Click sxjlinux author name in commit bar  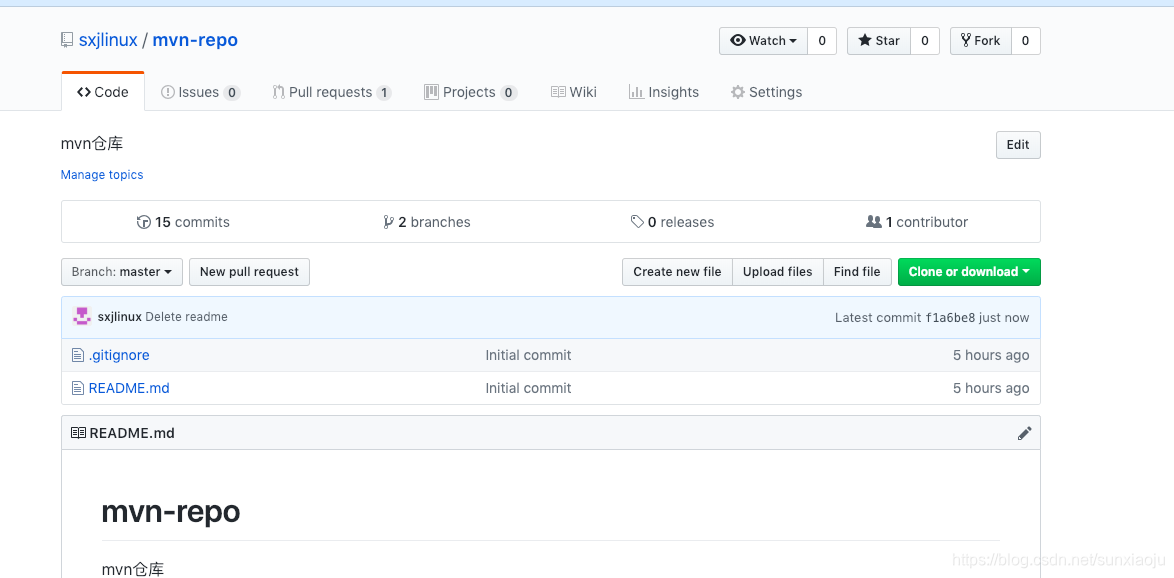point(120,317)
